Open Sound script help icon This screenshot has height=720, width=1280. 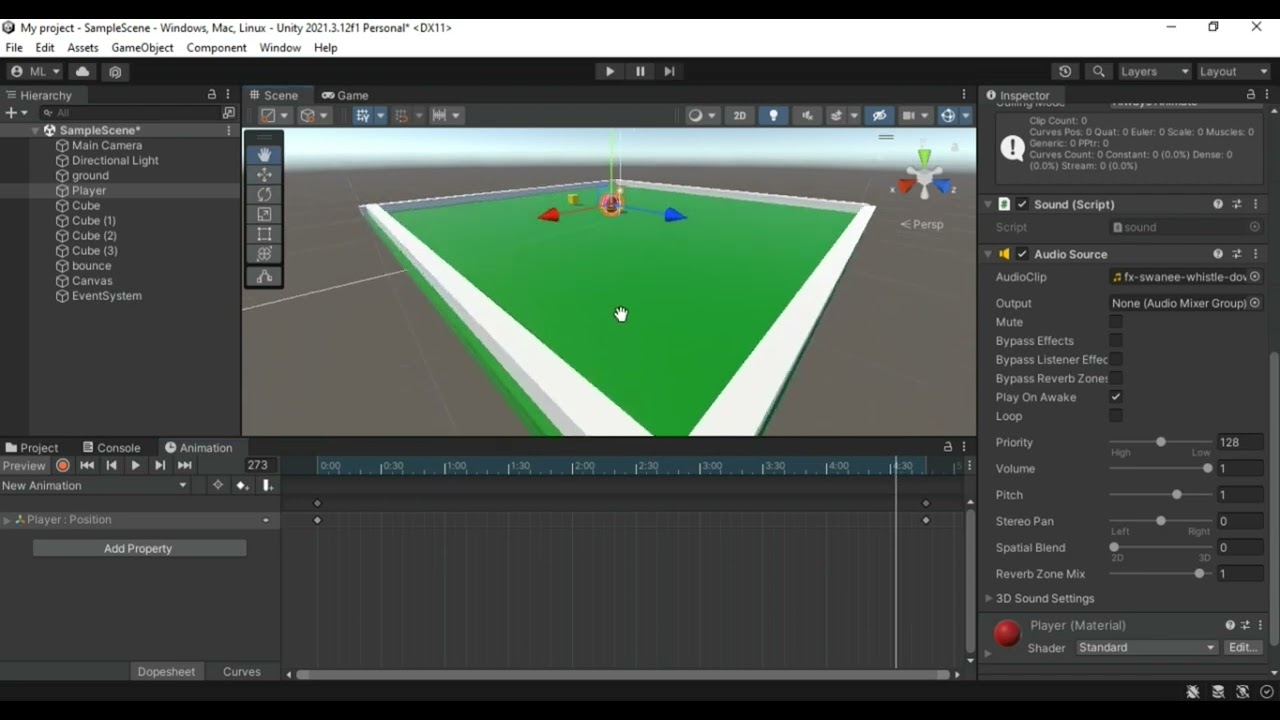point(1218,204)
